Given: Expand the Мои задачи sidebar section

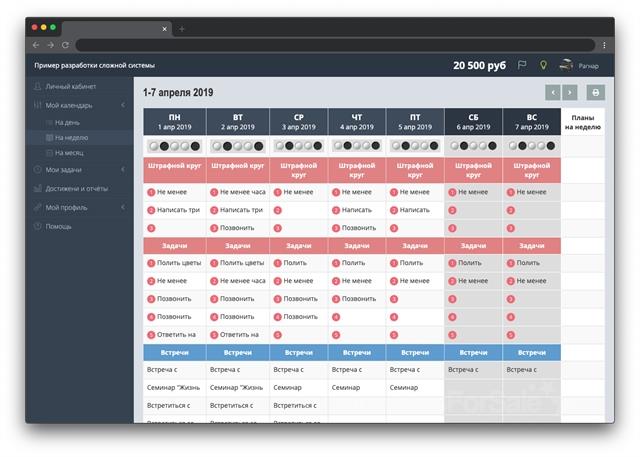Looking at the screenshot, I should click(x=123, y=170).
